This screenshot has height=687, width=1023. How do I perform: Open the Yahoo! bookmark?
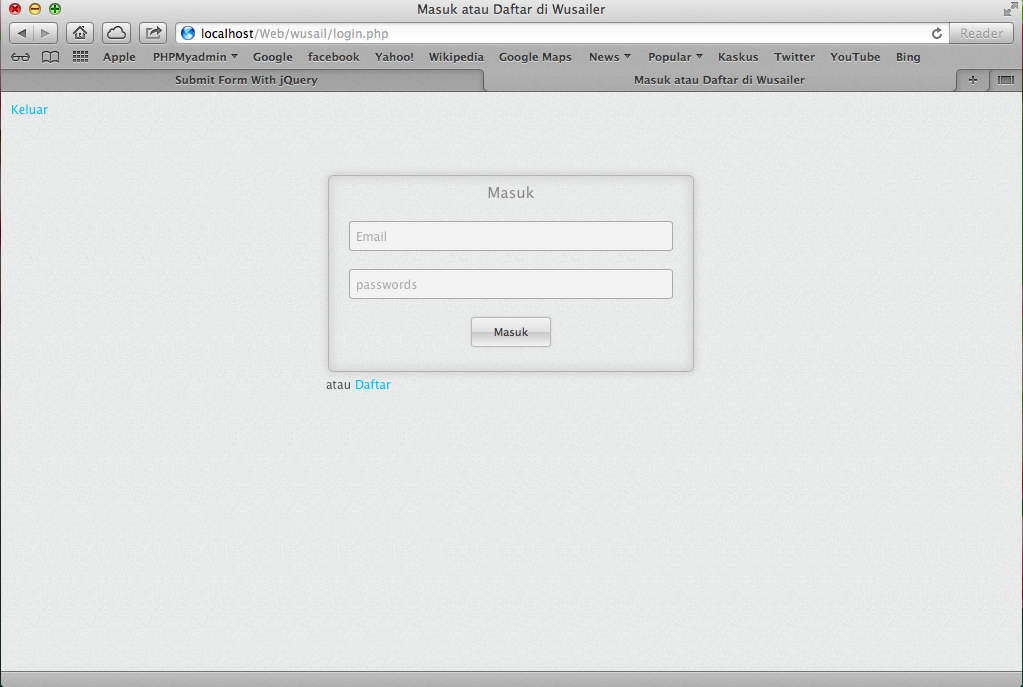(394, 57)
